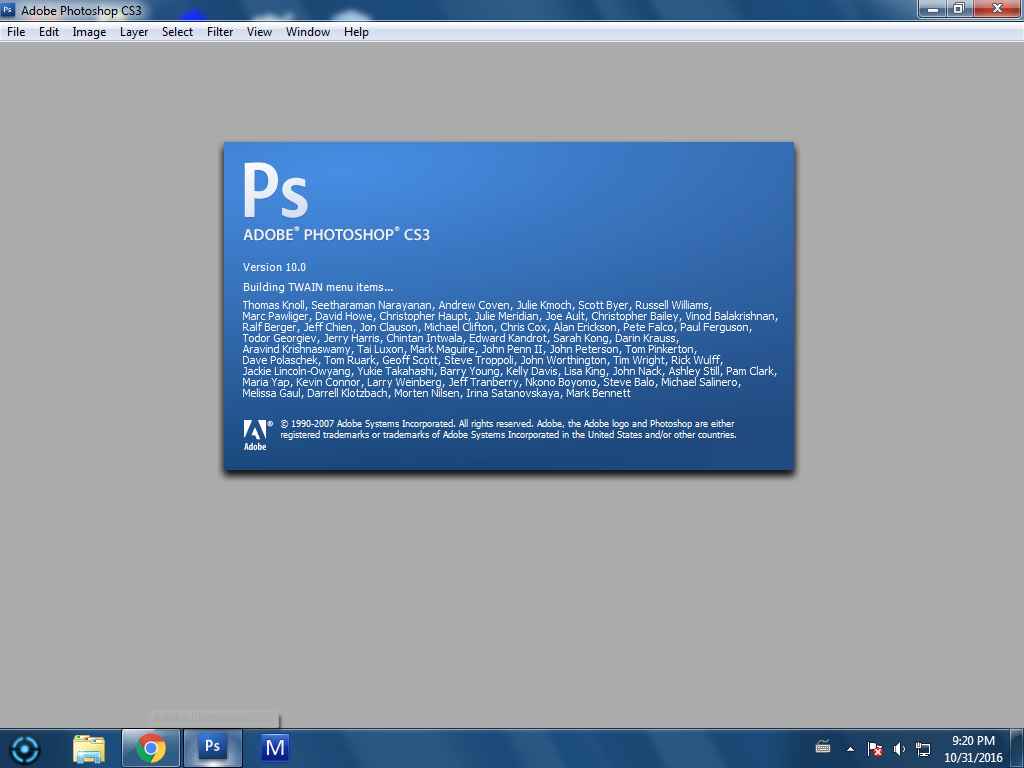
Task: Click the large Ps logo on splash screen
Action: pos(275,190)
